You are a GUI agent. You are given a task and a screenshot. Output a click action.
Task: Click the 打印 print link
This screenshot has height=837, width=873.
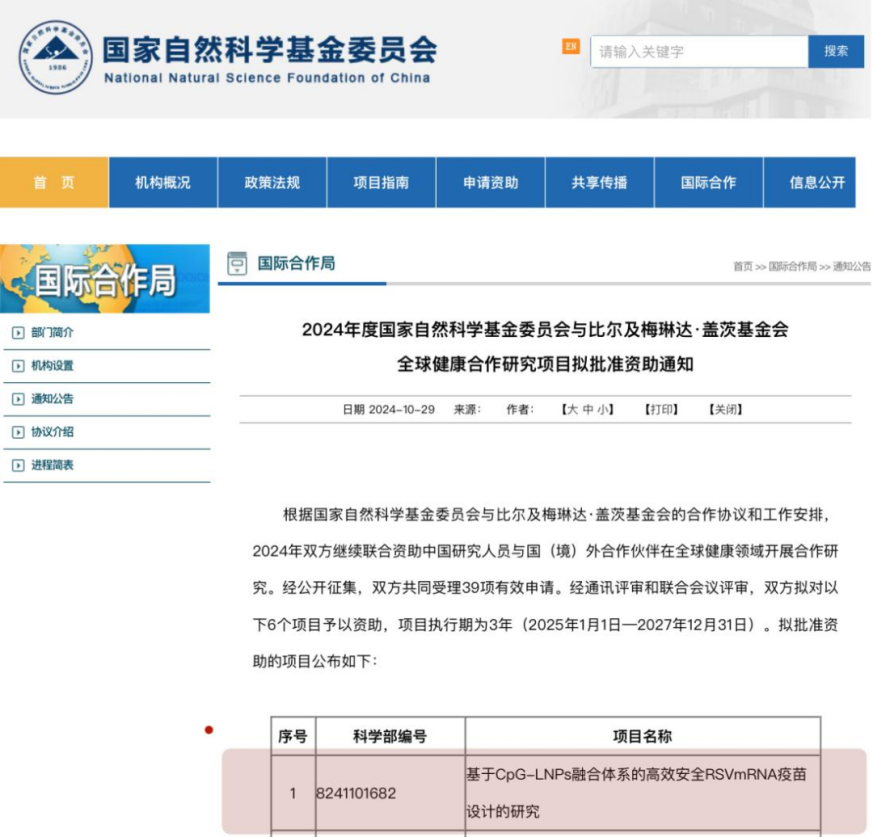pos(661,409)
